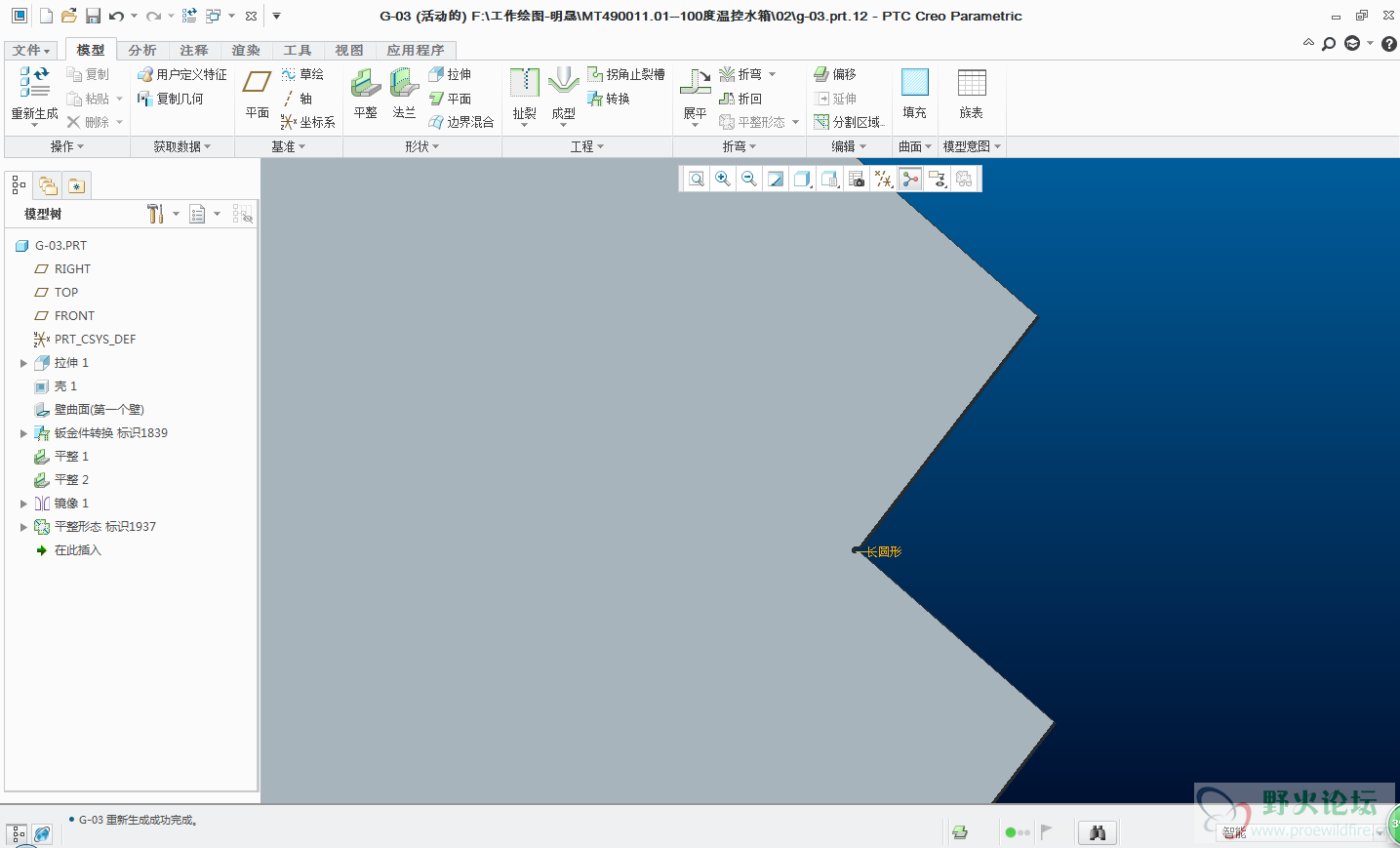
Task: Expand the 拉伸 1 feature node
Action: tap(23, 363)
